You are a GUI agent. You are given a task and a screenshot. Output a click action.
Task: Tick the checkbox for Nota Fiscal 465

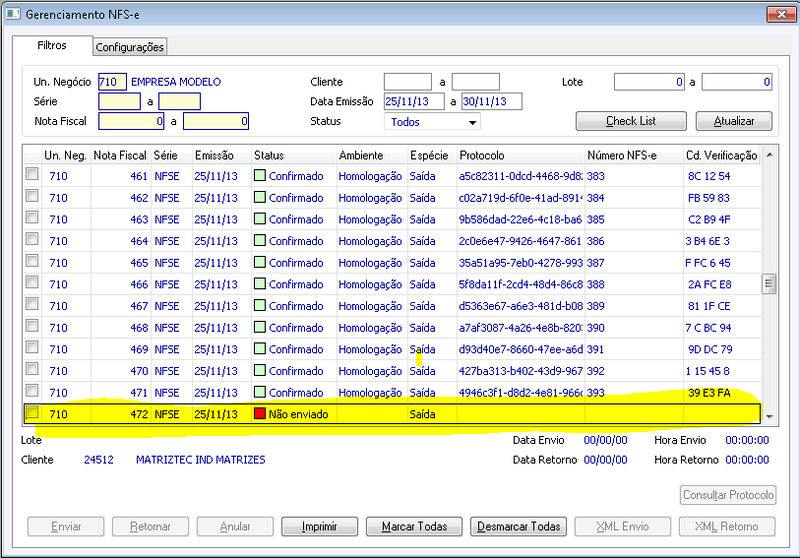tap(32, 261)
